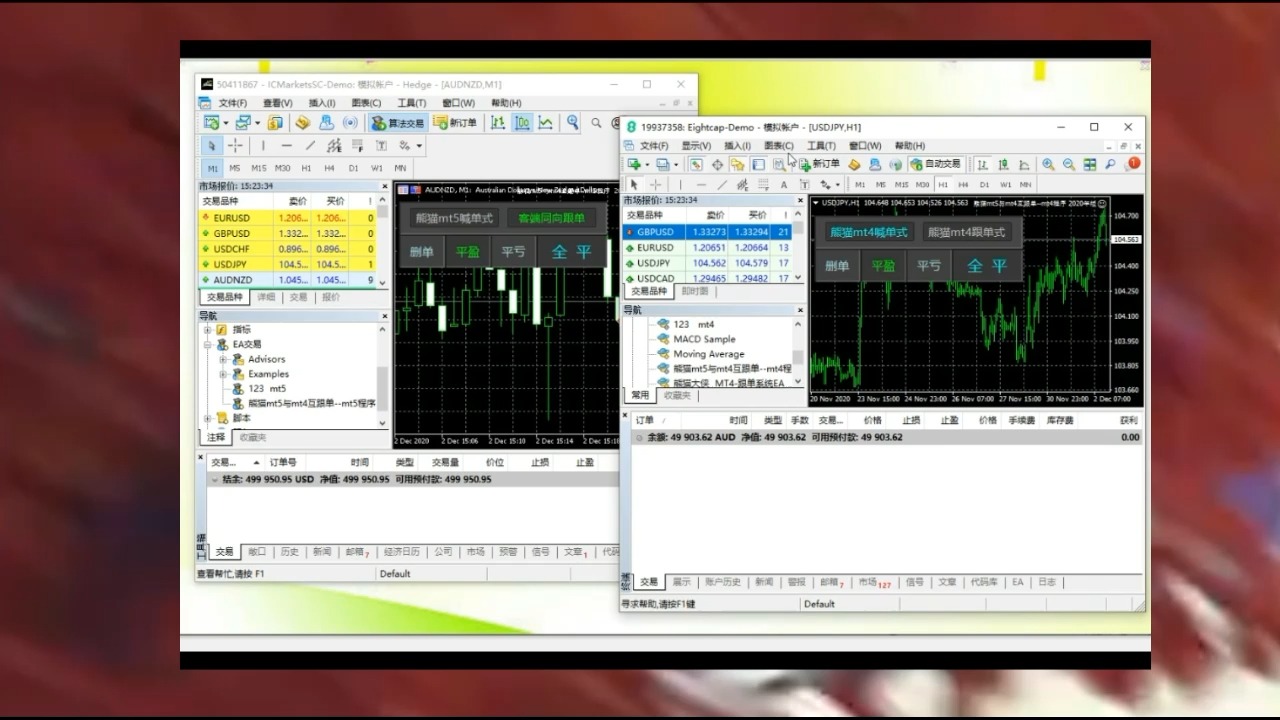This screenshot has width=1280, height=720.
Task: Open 帮助(H) menu in MT4 window
Action: (910, 146)
